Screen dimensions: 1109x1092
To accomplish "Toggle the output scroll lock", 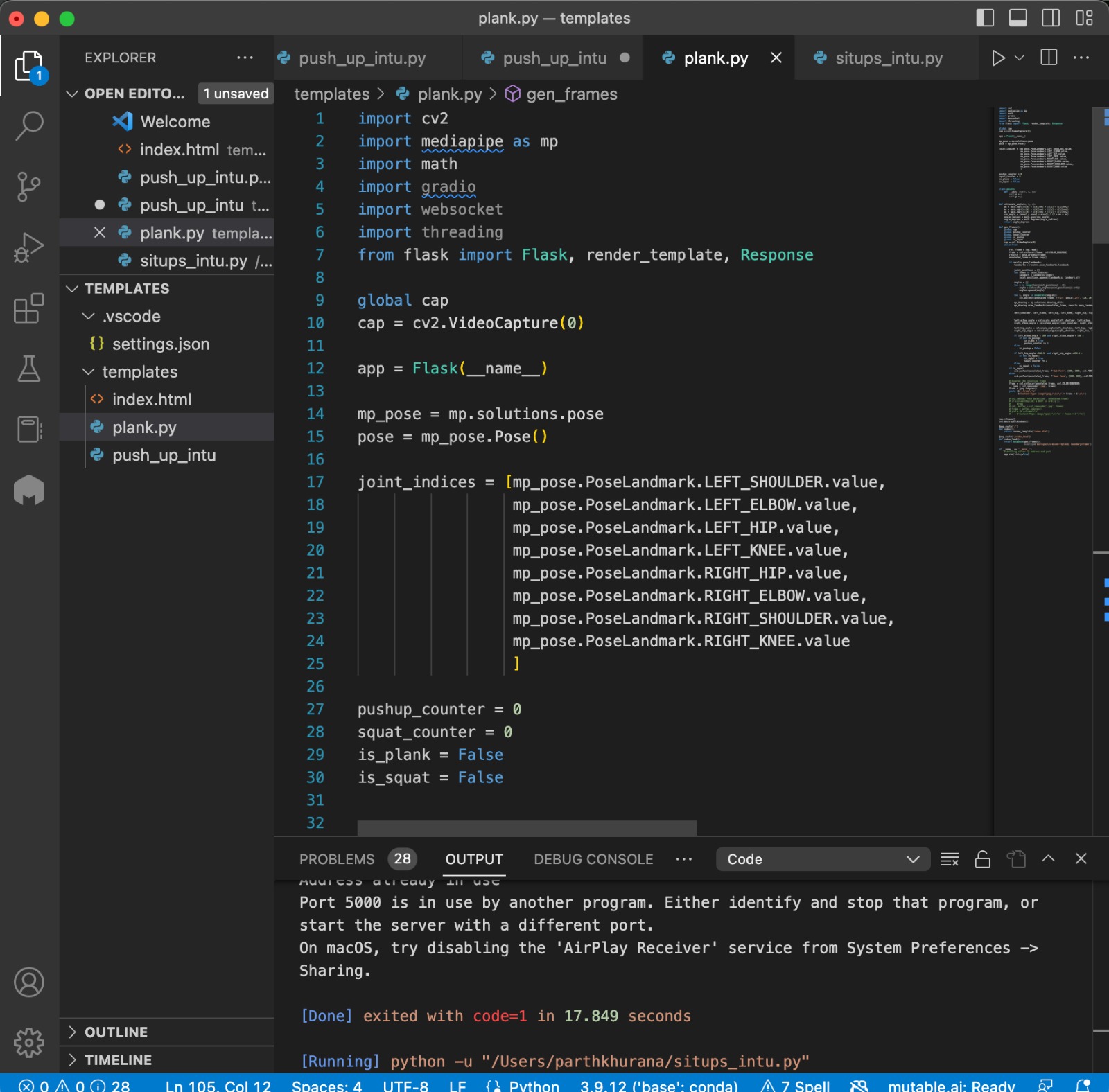I will 983,859.
